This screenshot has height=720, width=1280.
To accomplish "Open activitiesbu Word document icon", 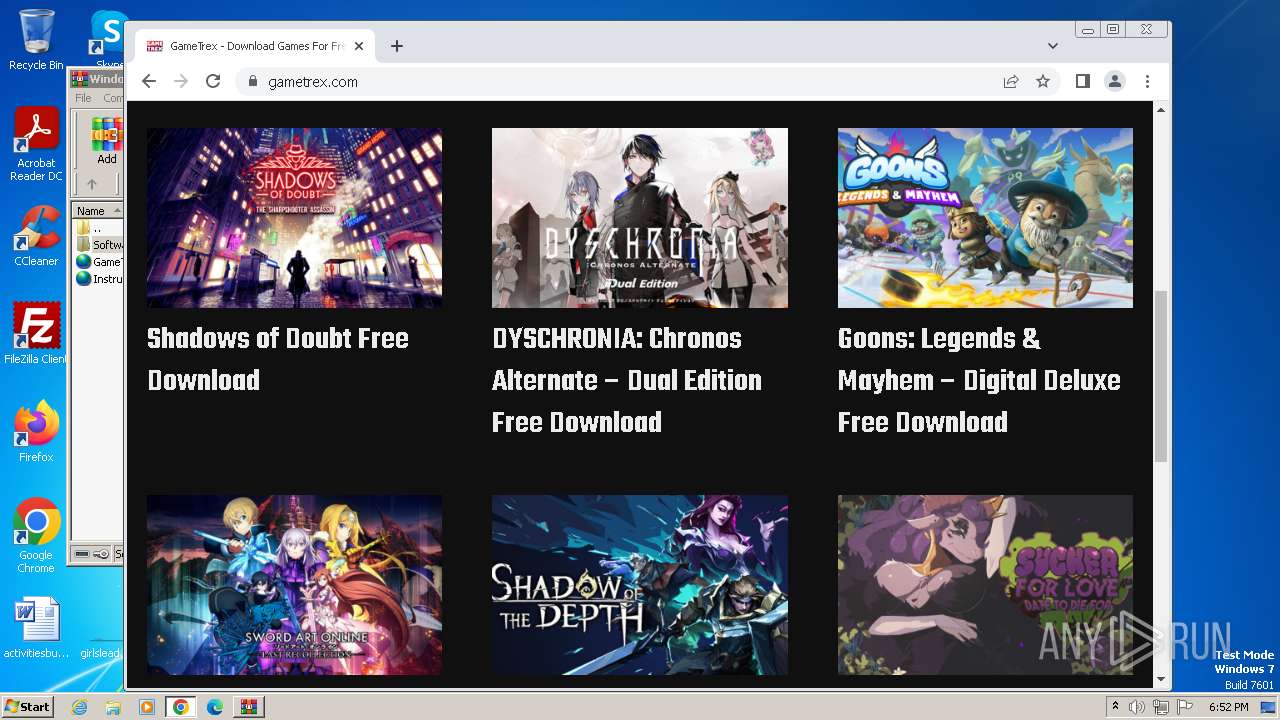I will pos(36,629).
